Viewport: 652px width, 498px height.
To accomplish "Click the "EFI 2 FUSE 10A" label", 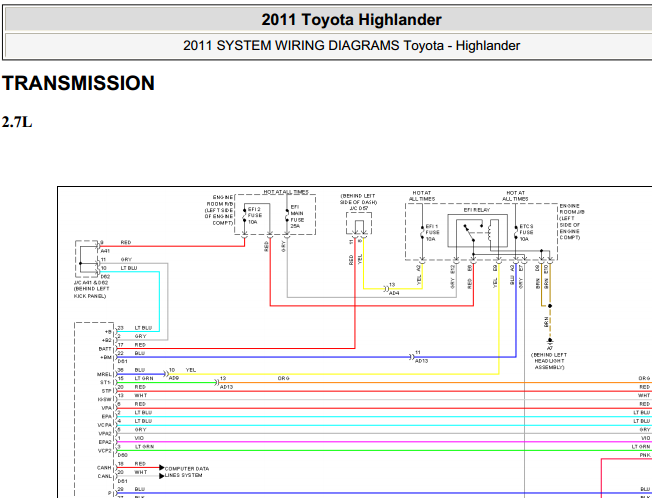I will [255, 216].
